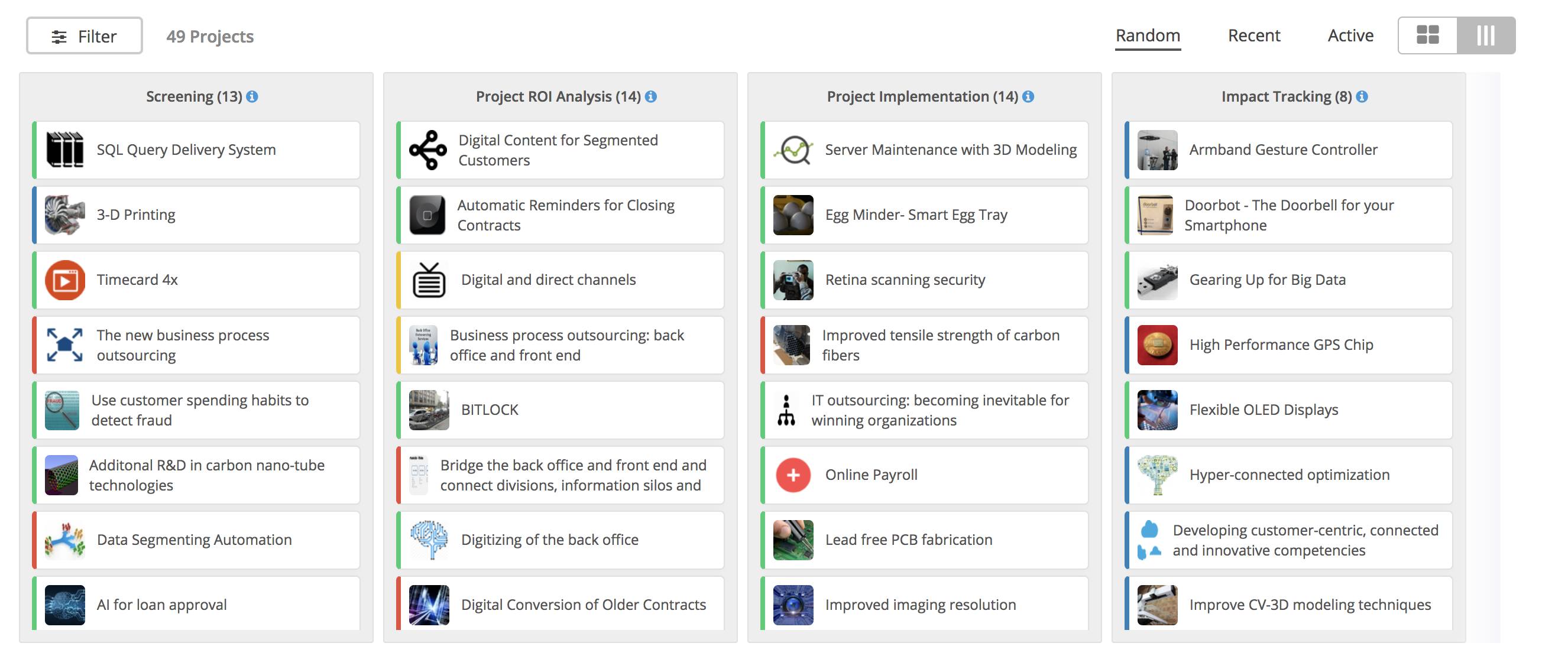Click the Digital Content share-nodes icon
Screen dimensions: 1568x656
[x=428, y=150]
